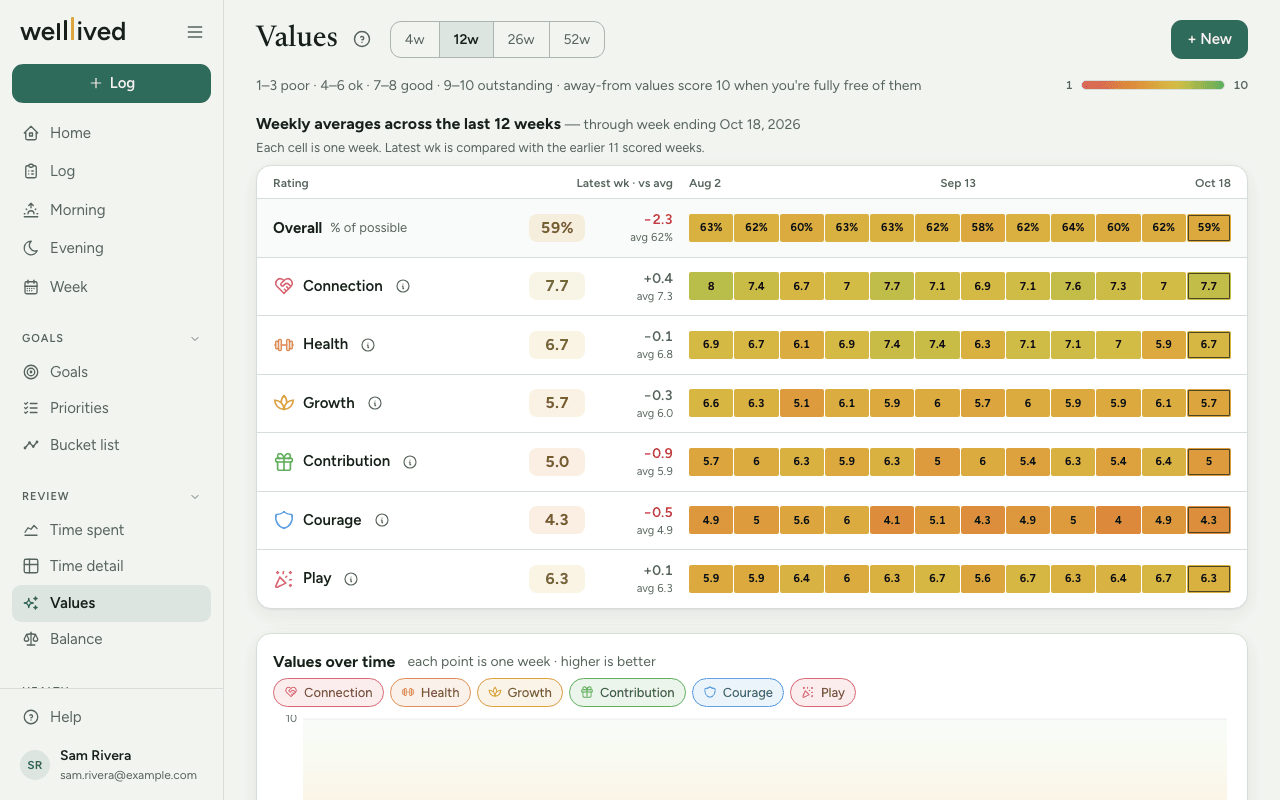Click the Health dumbbell icon in the table
This screenshot has width=1280, height=800.
click(284, 345)
